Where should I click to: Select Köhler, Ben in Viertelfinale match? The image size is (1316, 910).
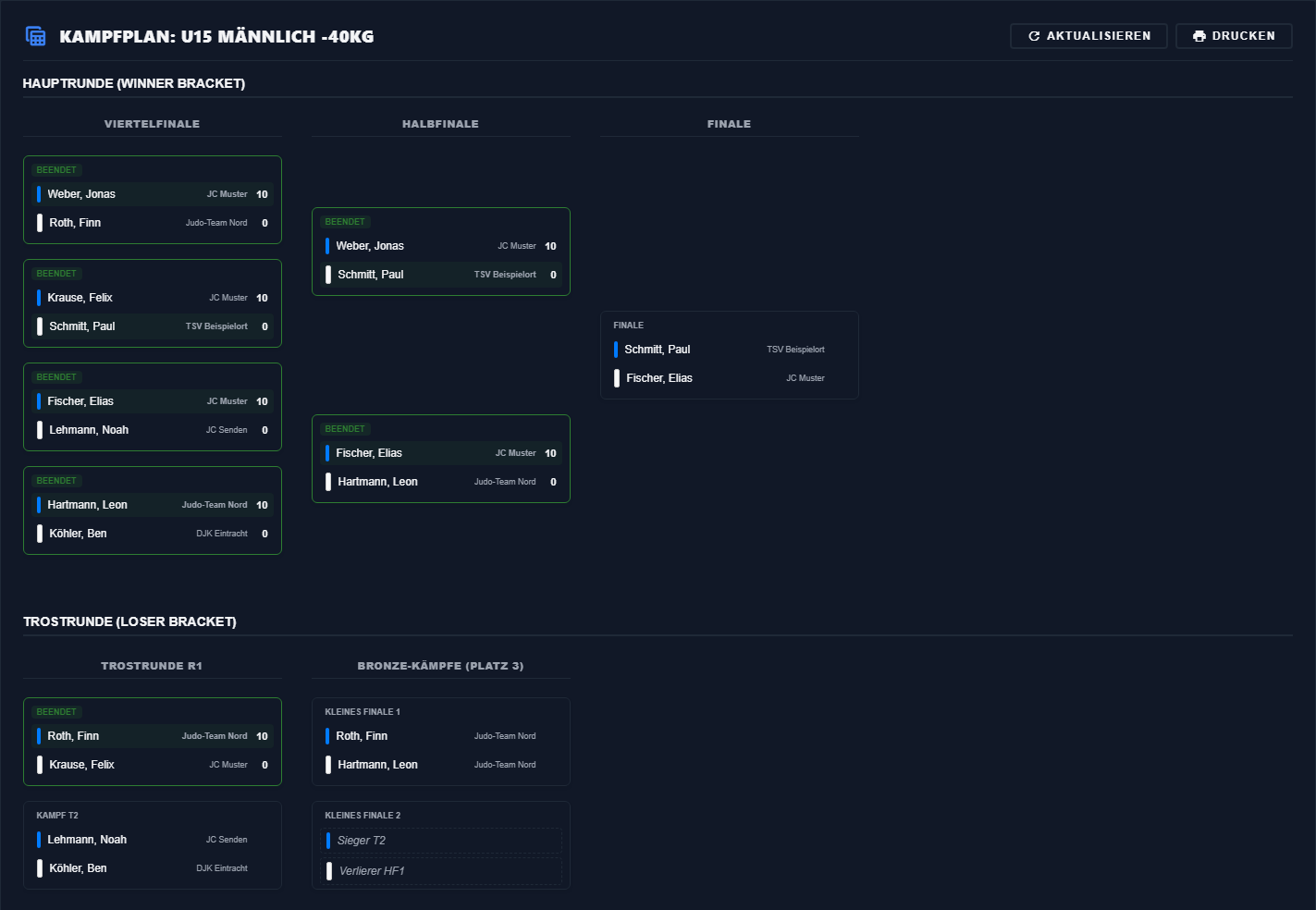[153, 534]
